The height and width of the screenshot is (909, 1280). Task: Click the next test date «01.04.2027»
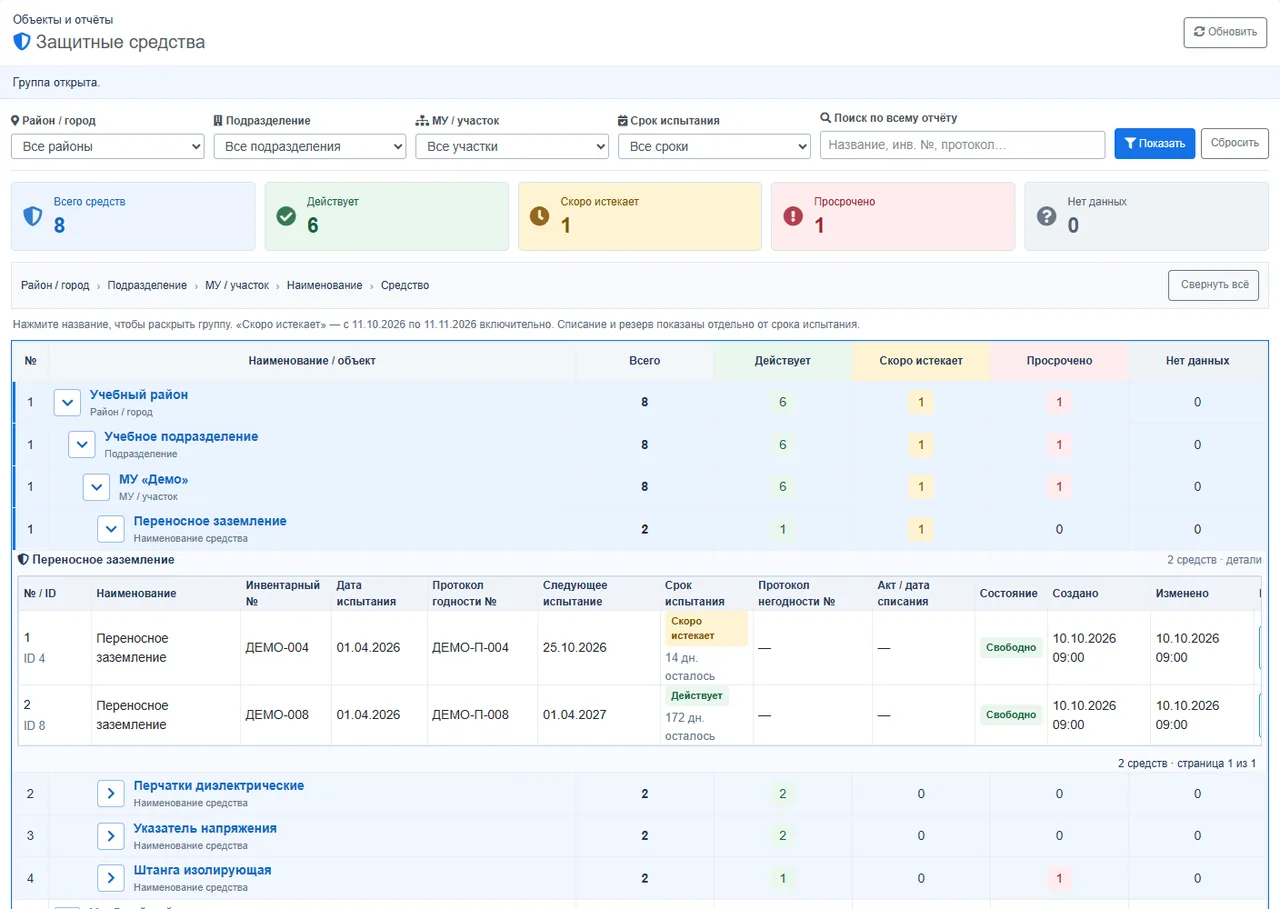click(x=575, y=715)
